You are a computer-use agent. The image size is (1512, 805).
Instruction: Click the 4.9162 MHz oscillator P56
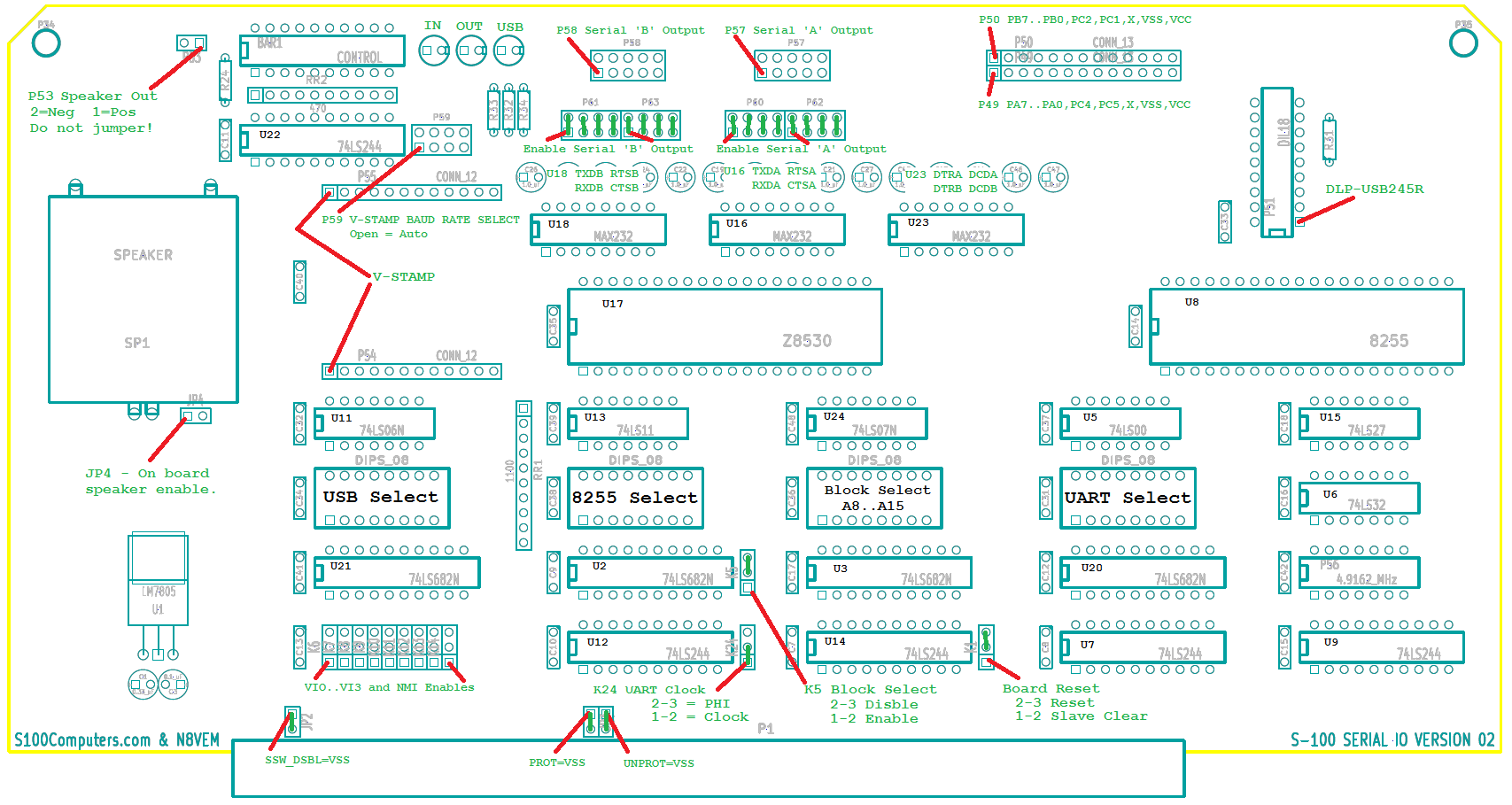(1359, 573)
